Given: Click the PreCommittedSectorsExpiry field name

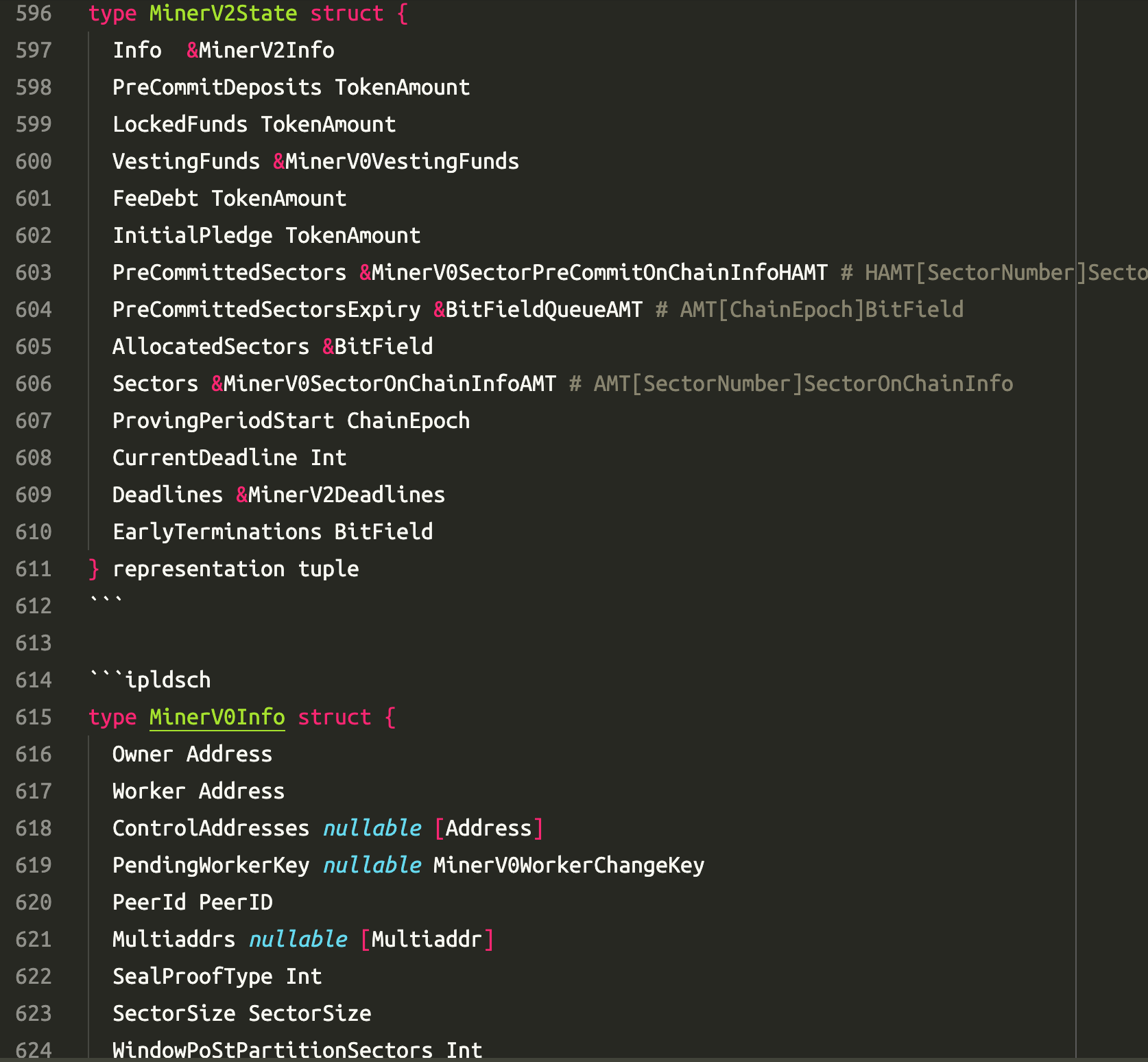Looking at the screenshot, I should [x=267, y=309].
